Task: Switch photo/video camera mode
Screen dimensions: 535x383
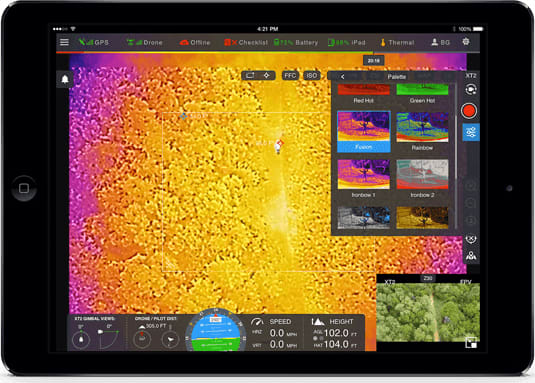Action: click(471, 90)
